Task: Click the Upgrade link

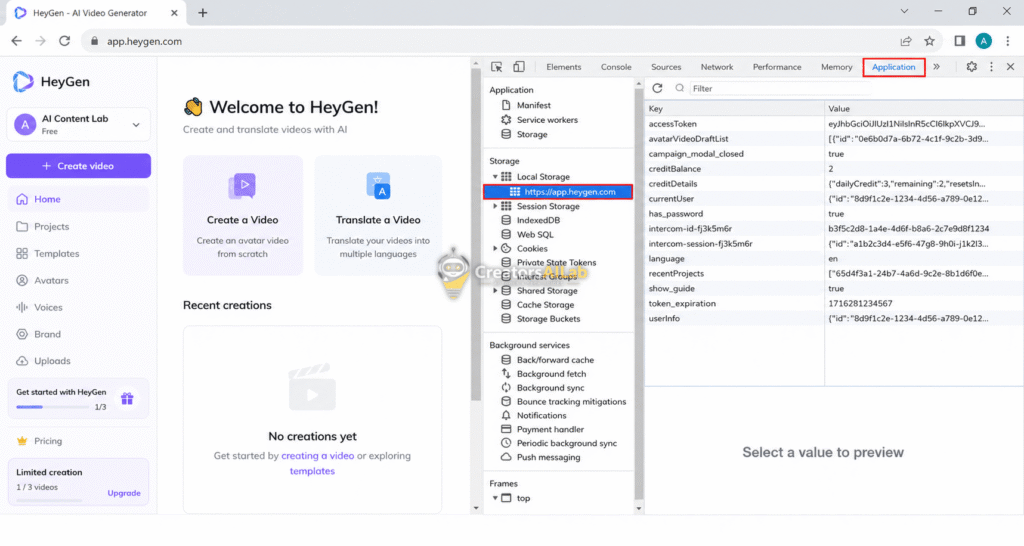Action: click(123, 493)
